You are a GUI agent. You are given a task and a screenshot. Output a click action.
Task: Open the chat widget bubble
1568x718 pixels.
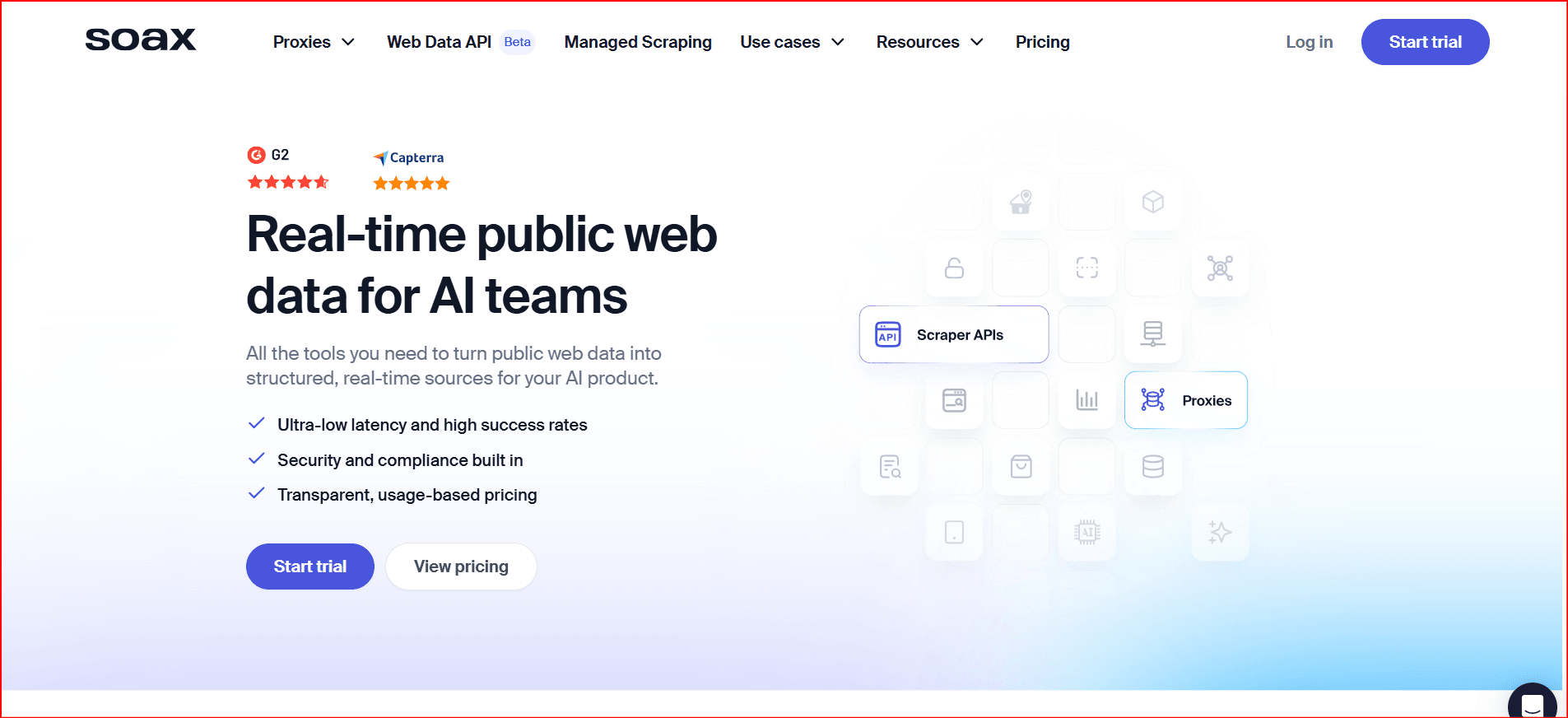pyautogui.click(x=1532, y=703)
